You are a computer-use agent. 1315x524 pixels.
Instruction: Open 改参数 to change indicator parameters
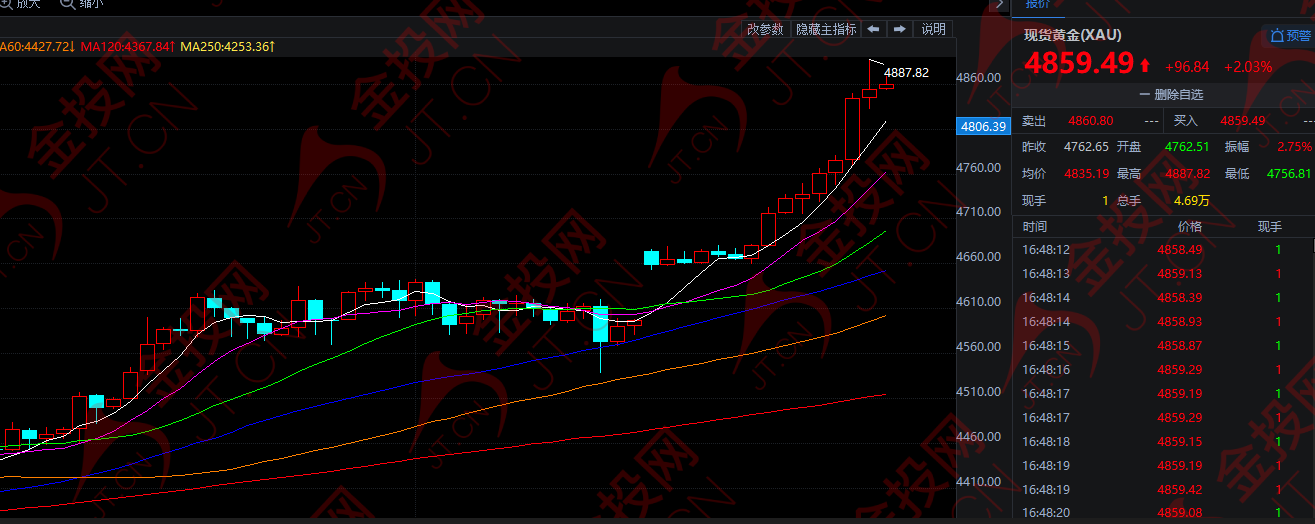point(765,29)
